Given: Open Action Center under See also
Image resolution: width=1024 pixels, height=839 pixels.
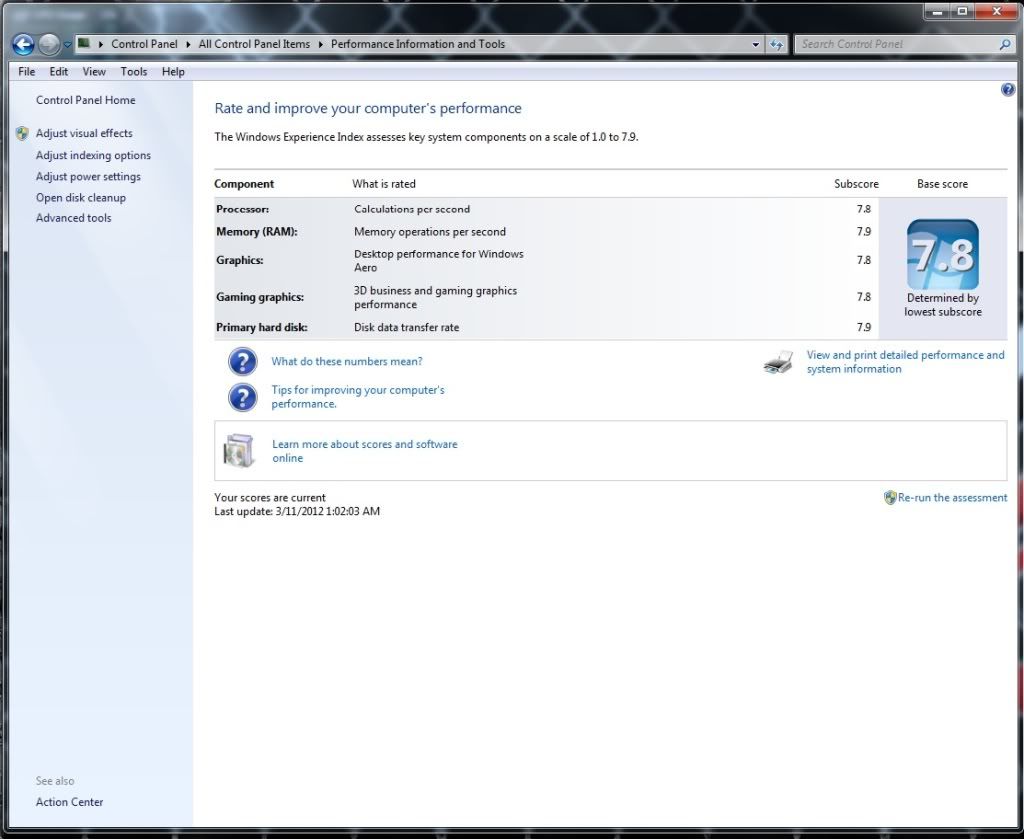Looking at the screenshot, I should pyautogui.click(x=70, y=802).
